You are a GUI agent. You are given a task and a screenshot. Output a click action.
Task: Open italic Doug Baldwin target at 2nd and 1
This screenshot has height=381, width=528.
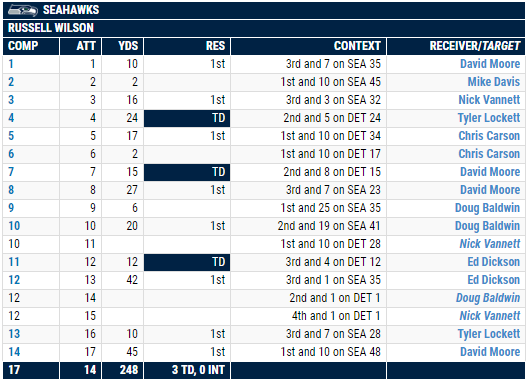tap(488, 298)
